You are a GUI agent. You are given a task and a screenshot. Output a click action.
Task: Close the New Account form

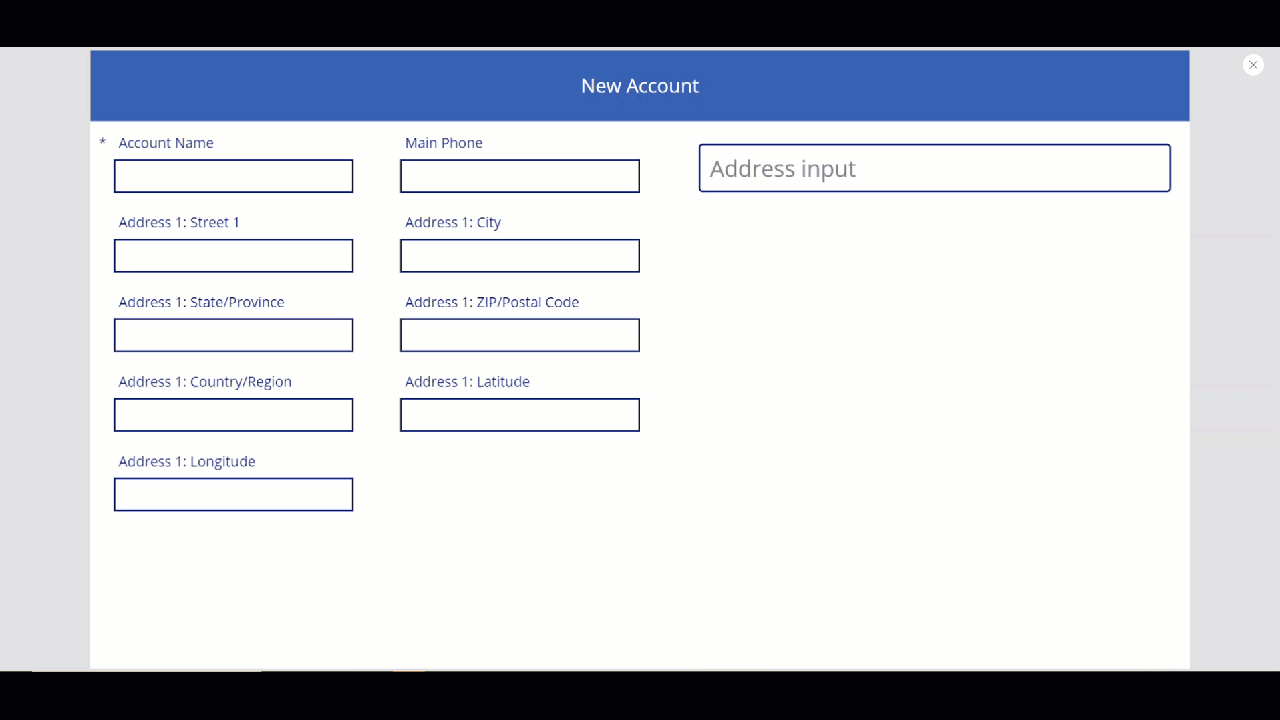coord(1252,64)
